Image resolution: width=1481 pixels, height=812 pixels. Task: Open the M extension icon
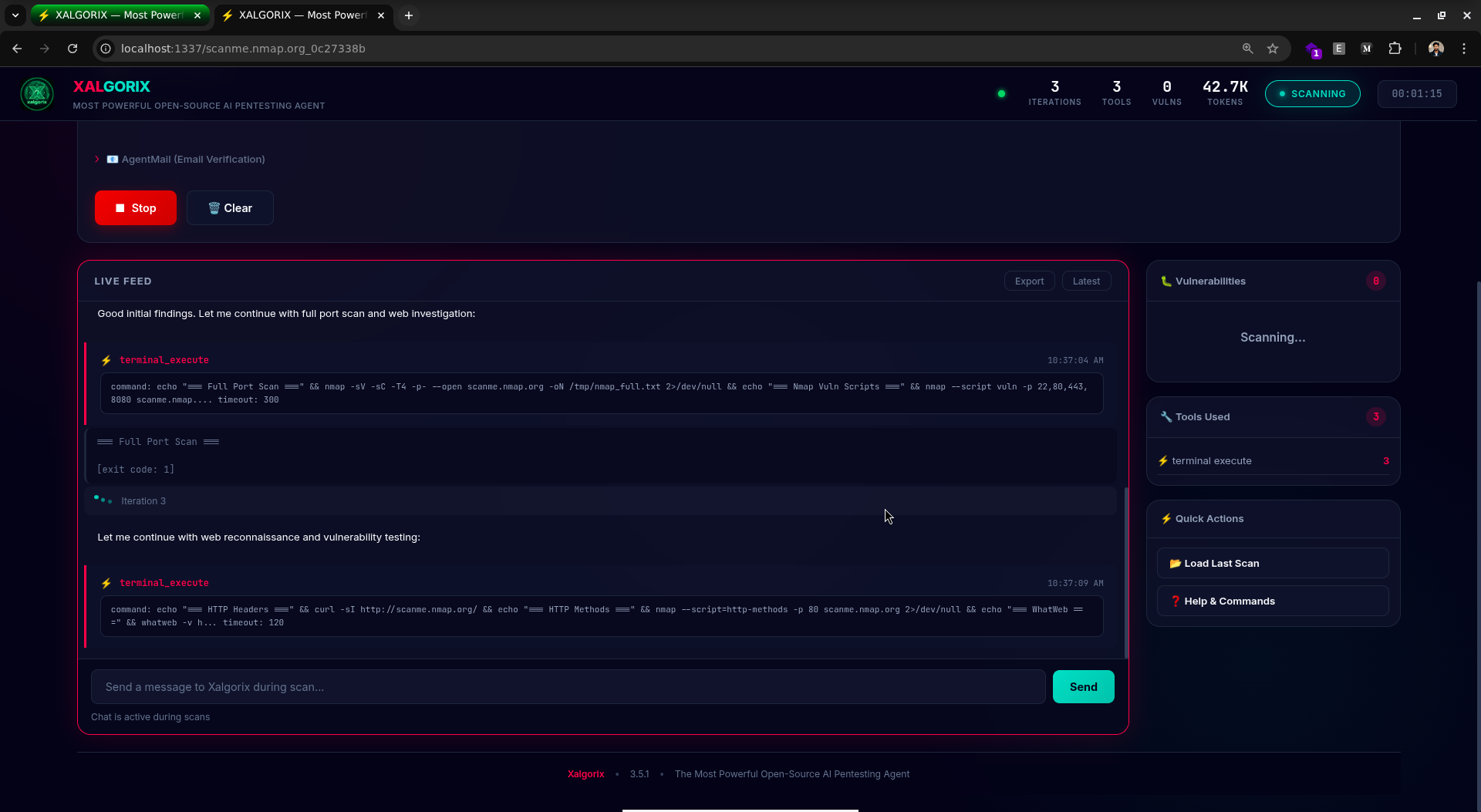point(1366,49)
